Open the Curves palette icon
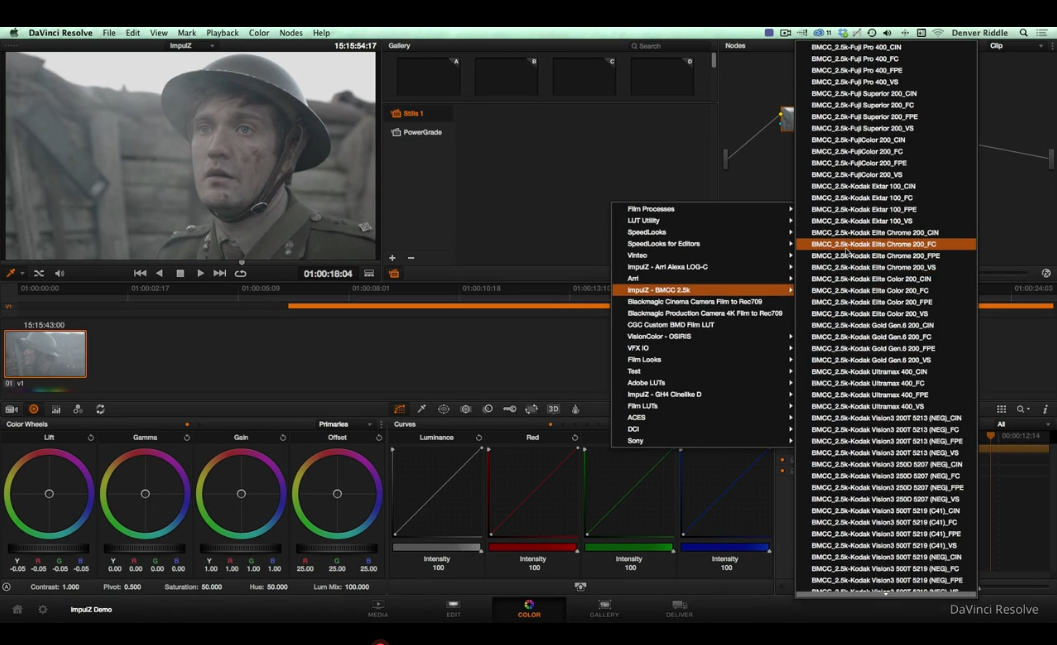Screen dimensions: 1057x645 pyautogui.click(x=400, y=409)
